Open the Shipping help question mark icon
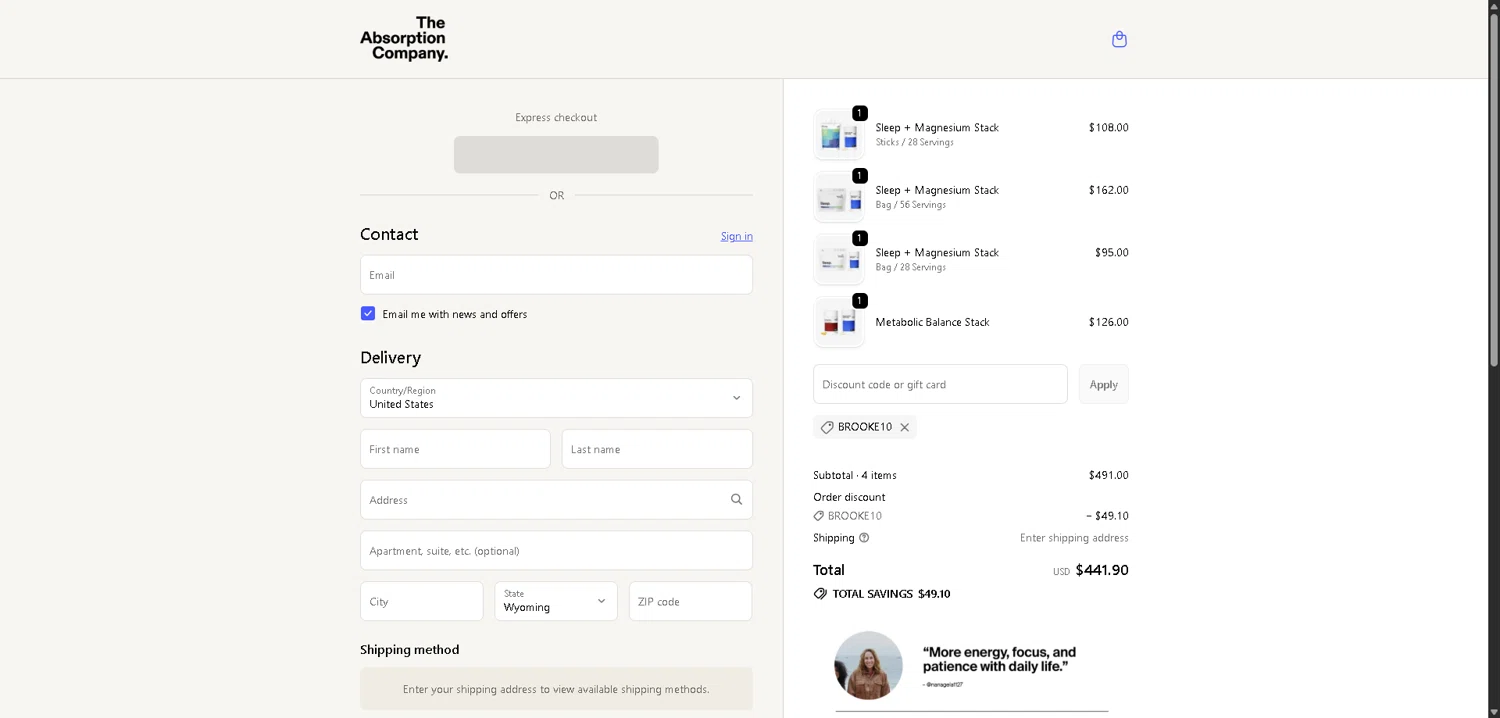This screenshot has height=718, width=1500. 864,538
